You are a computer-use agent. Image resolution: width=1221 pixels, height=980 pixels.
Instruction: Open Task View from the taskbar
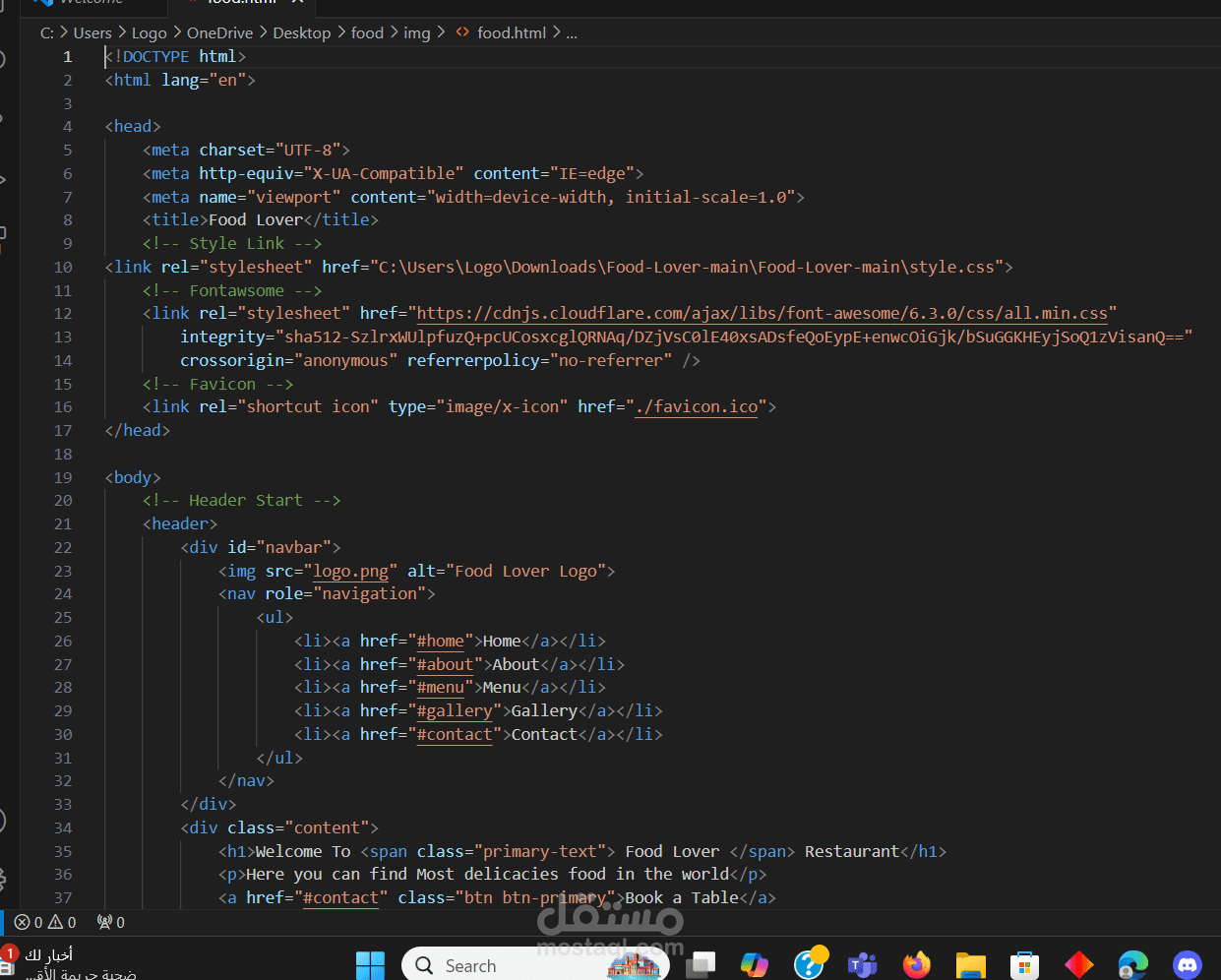[701, 965]
